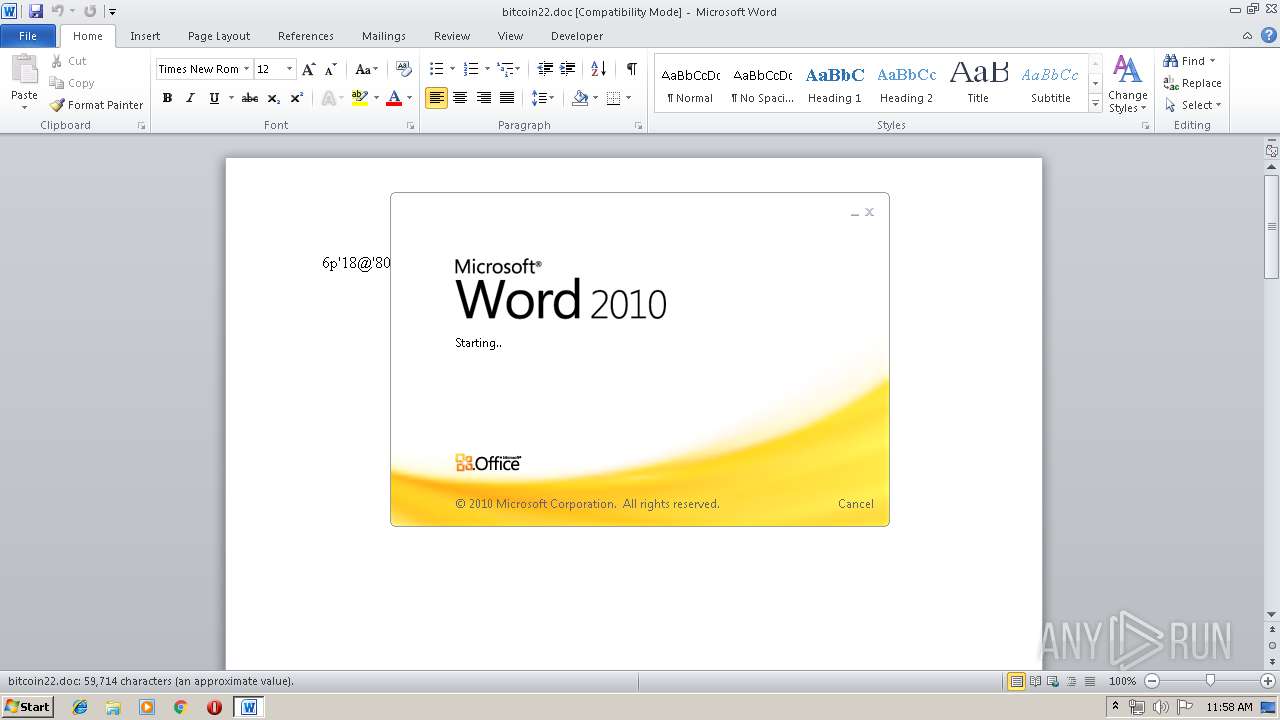Switch to References tab
Viewport: 1280px width, 720px height.
click(x=306, y=36)
